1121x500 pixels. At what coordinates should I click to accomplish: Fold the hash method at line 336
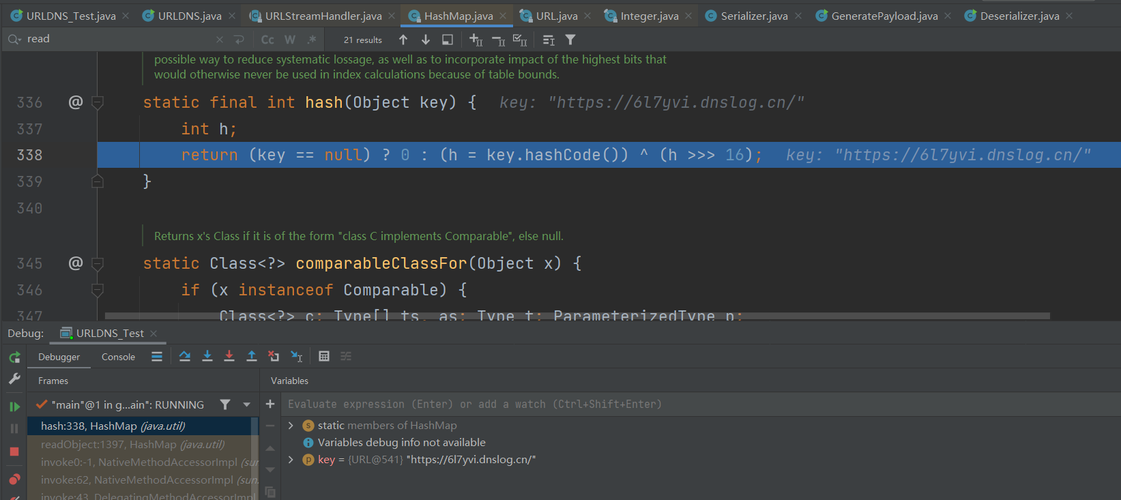pos(97,103)
